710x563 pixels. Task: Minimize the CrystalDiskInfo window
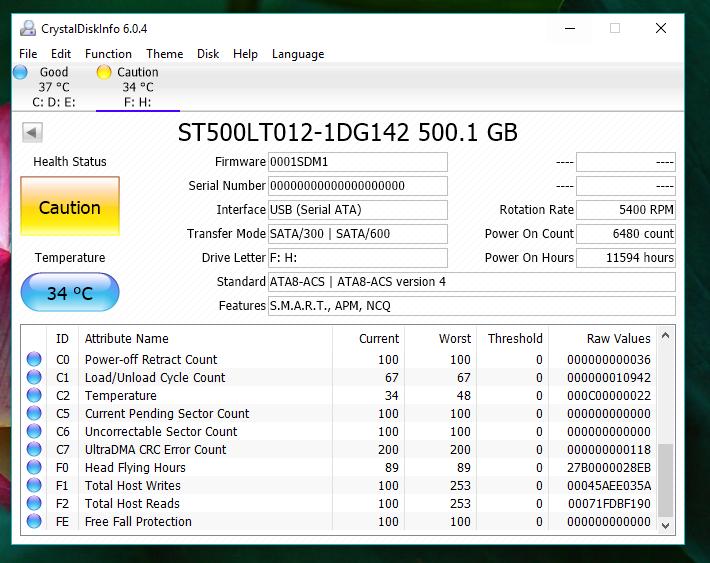coord(570,29)
